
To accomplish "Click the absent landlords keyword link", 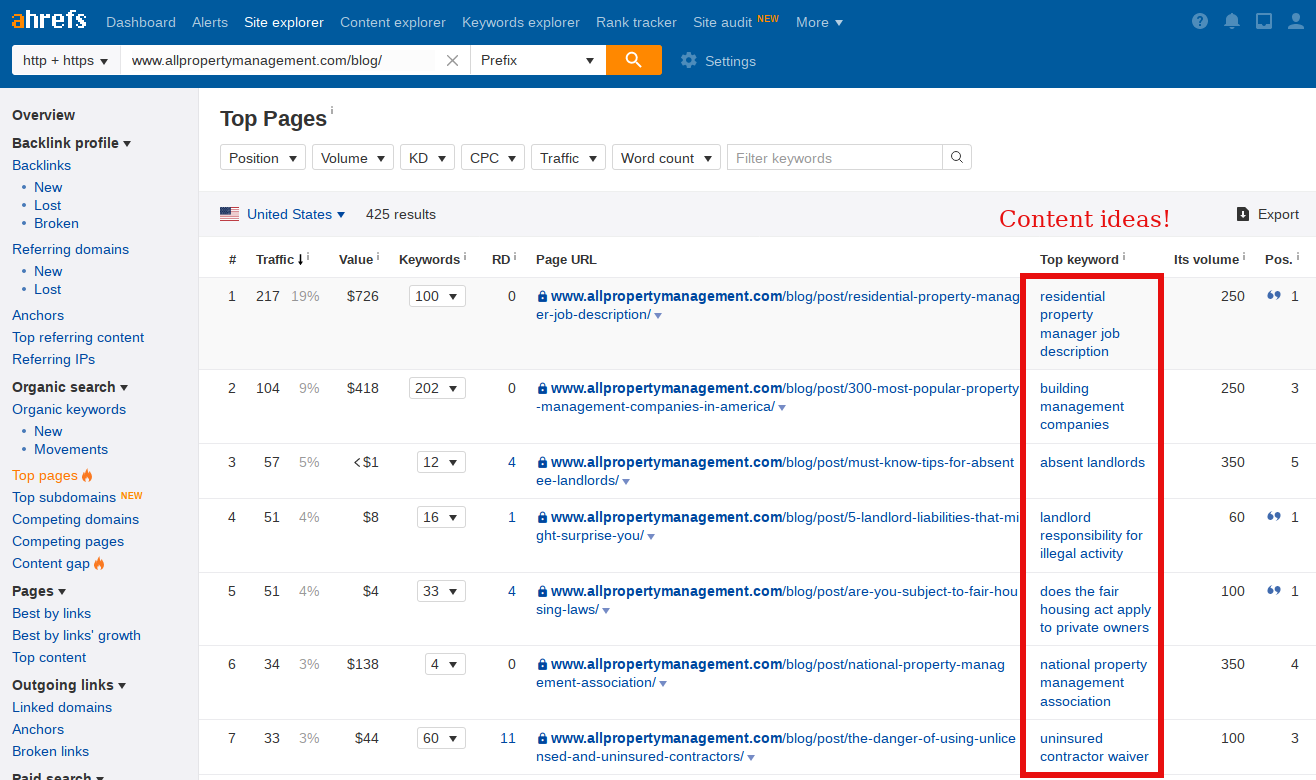I will (x=1092, y=462).
